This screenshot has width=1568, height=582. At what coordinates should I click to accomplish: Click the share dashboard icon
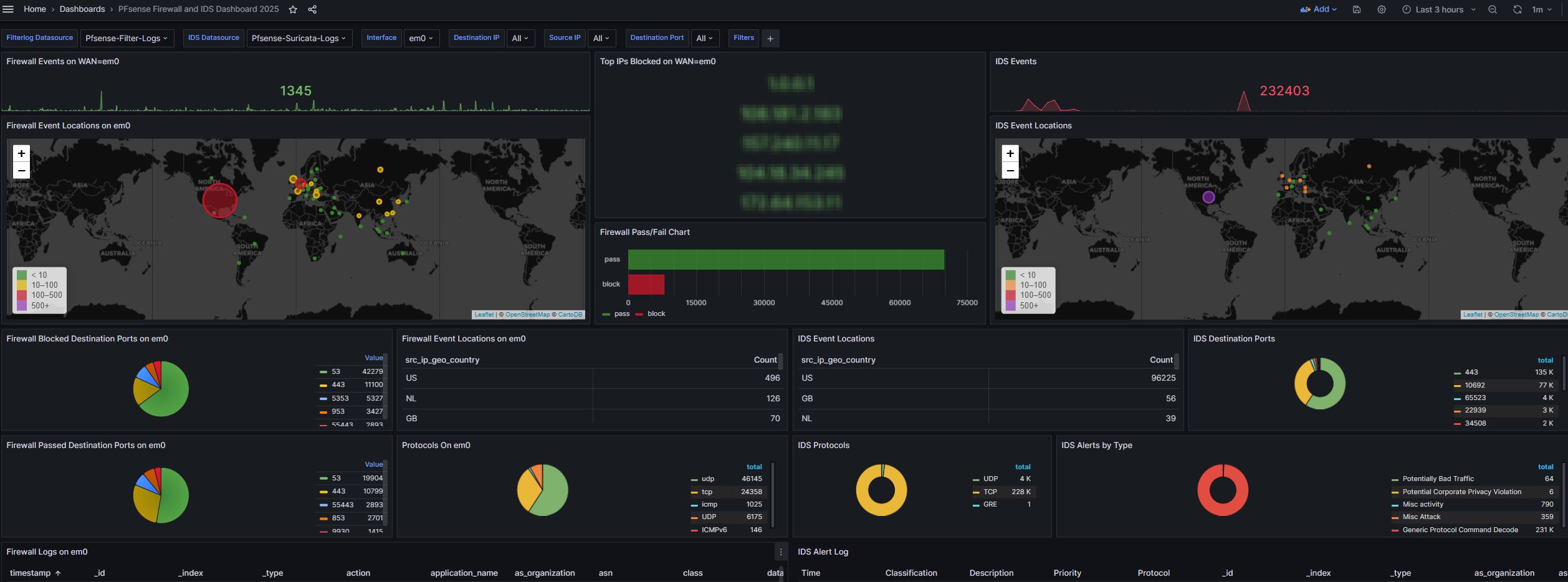[312, 9]
